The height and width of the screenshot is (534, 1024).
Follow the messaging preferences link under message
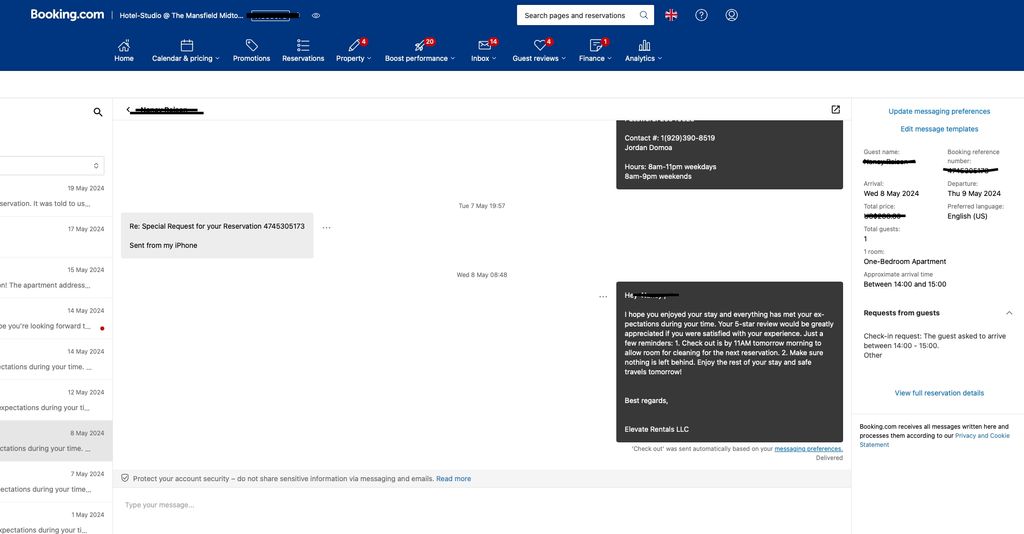click(x=808, y=449)
